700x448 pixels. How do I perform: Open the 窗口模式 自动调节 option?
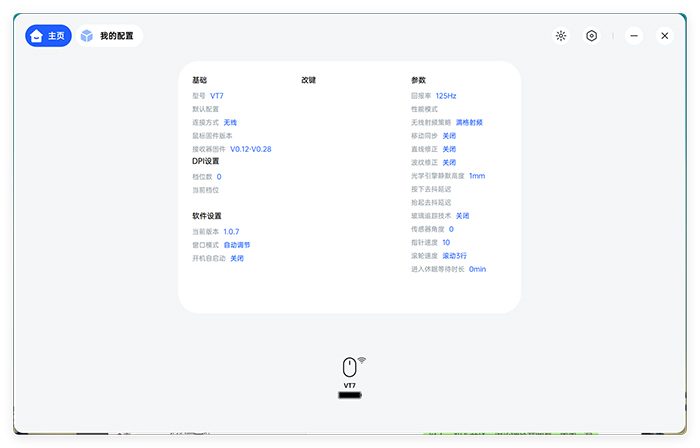coord(236,245)
